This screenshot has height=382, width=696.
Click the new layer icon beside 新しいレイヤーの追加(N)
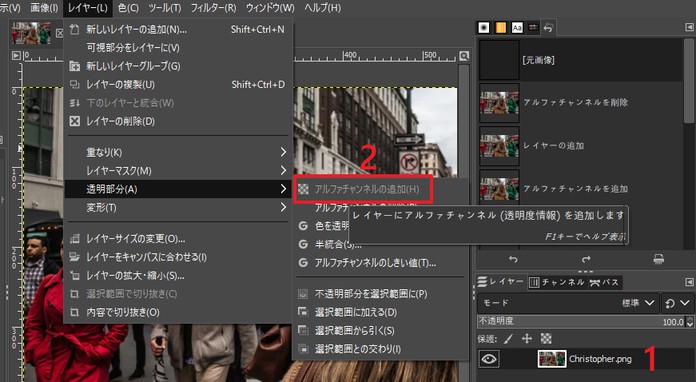[75, 29]
